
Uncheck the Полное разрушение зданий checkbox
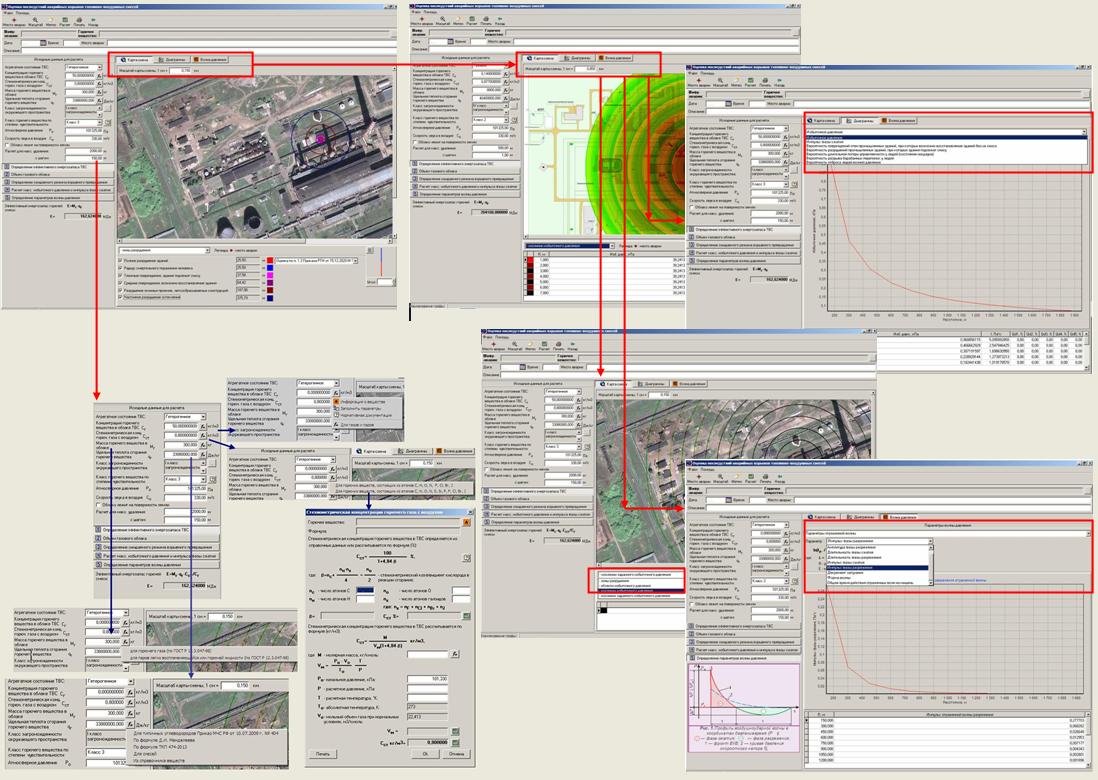click(x=122, y=259)
